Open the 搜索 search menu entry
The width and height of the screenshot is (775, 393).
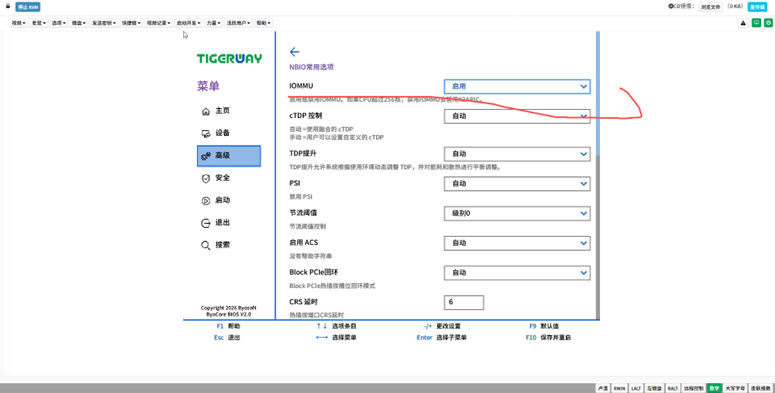[x=228, y=245]
